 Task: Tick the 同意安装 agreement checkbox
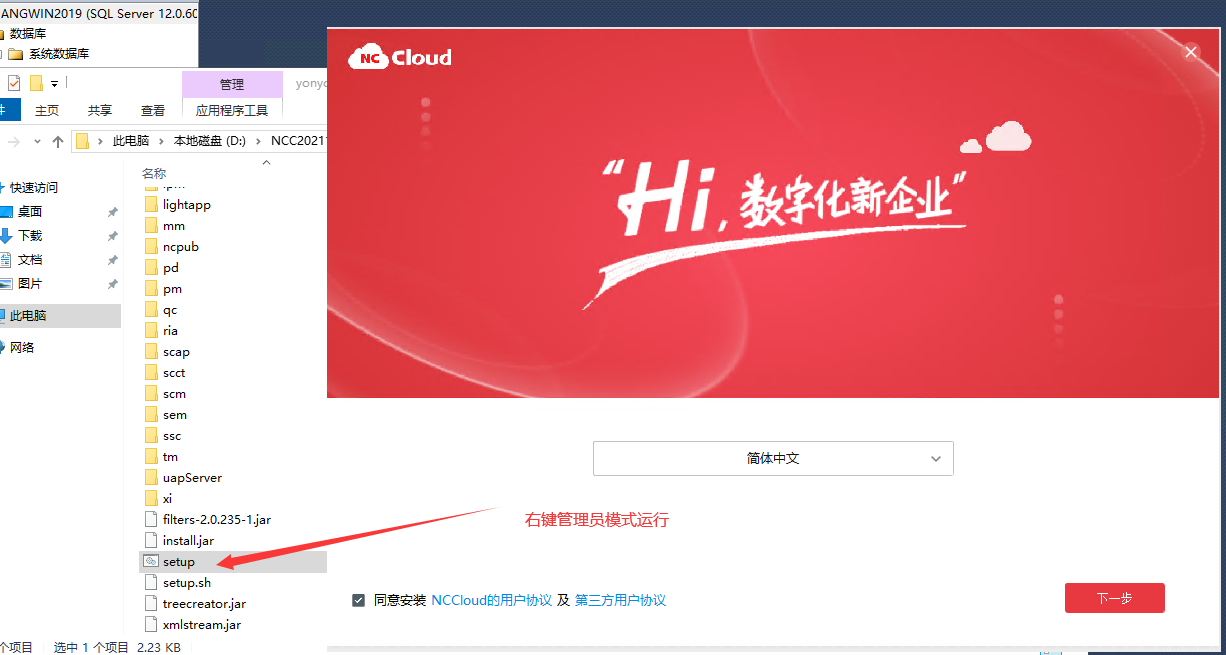(x=358, y=600)
